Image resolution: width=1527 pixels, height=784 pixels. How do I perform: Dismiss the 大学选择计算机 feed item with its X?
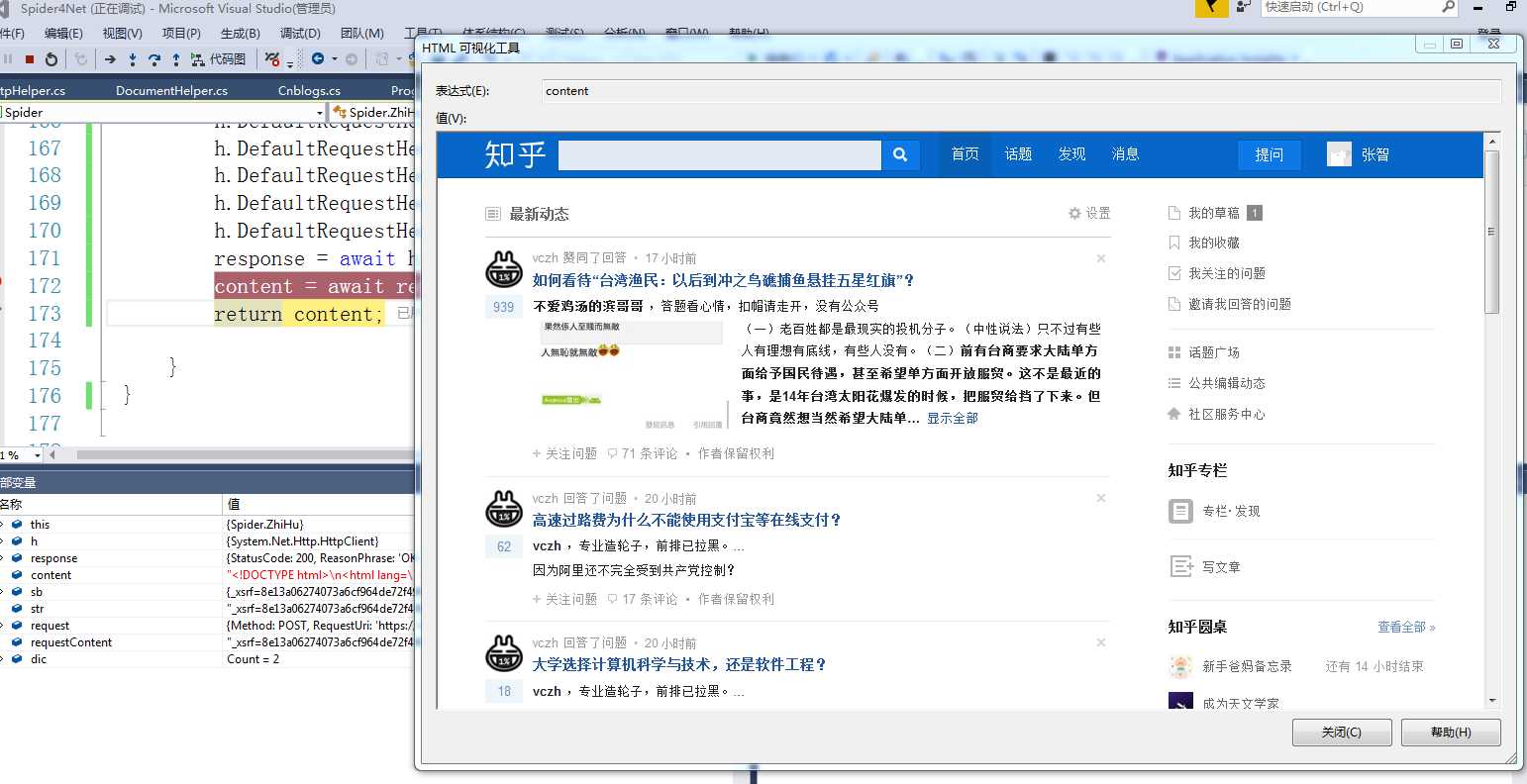click(x=1101, y=642)
